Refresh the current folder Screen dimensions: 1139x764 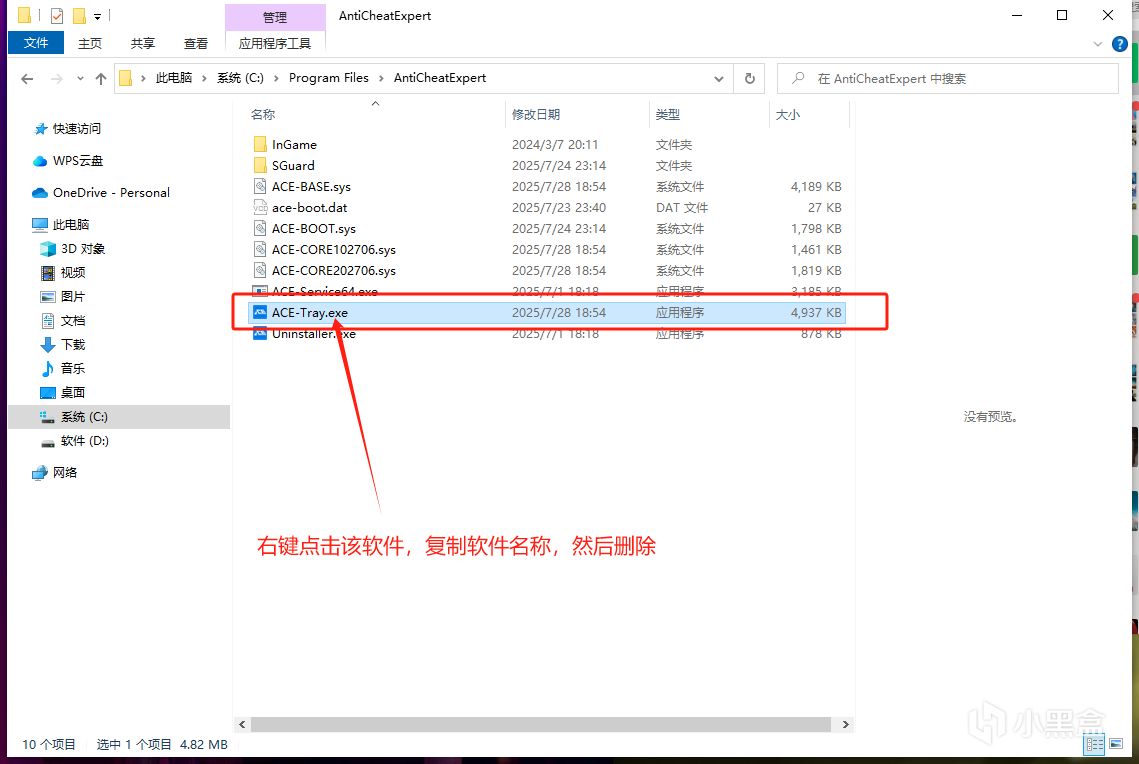750,78
